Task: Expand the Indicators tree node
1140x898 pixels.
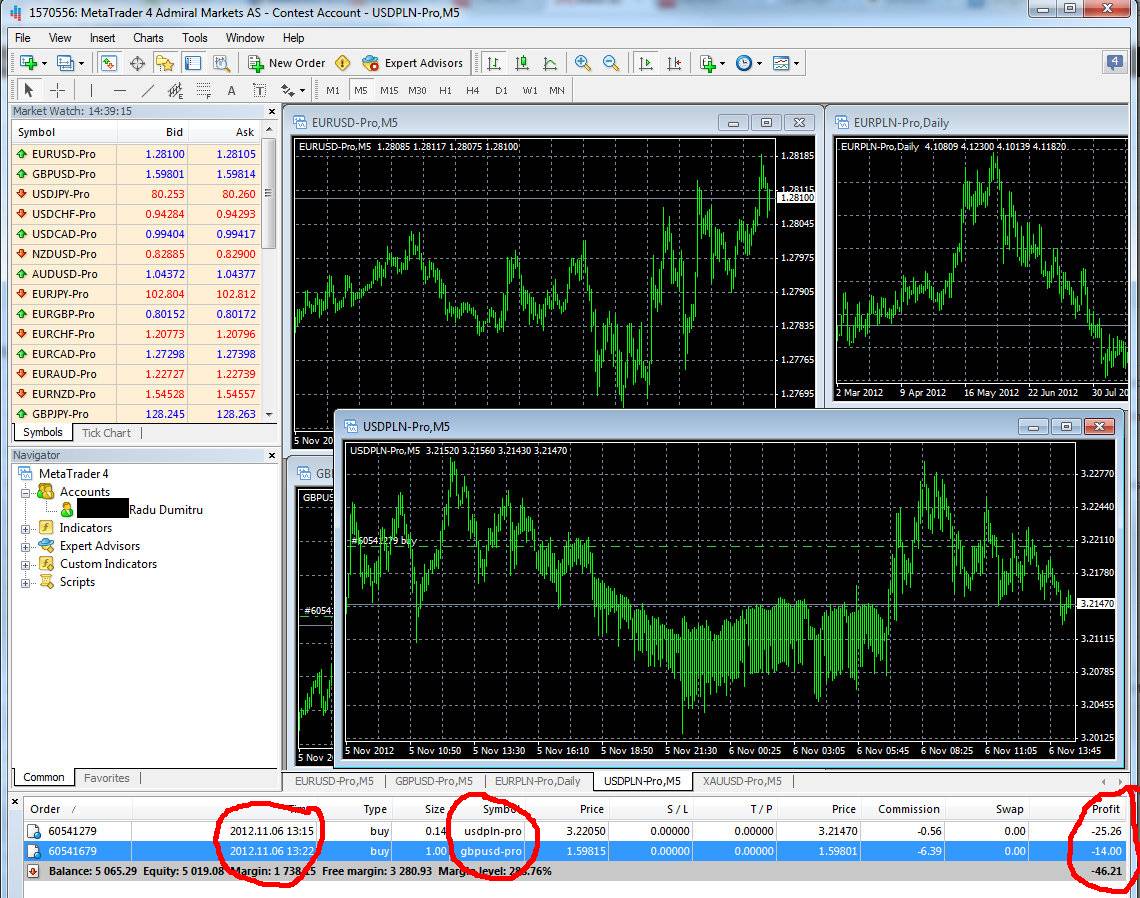Action: pyautogui.click(x=25, y=529)
